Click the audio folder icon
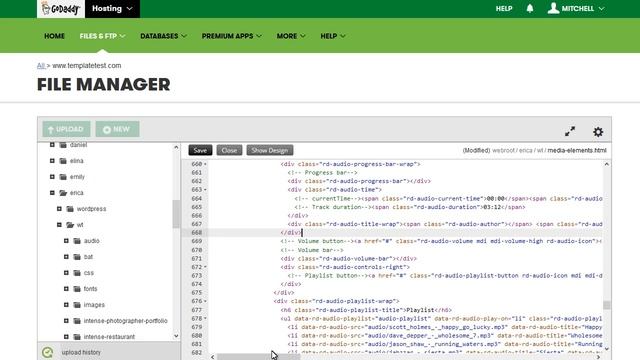The height and width of the screenshot is (360, 640). (77, 241)
